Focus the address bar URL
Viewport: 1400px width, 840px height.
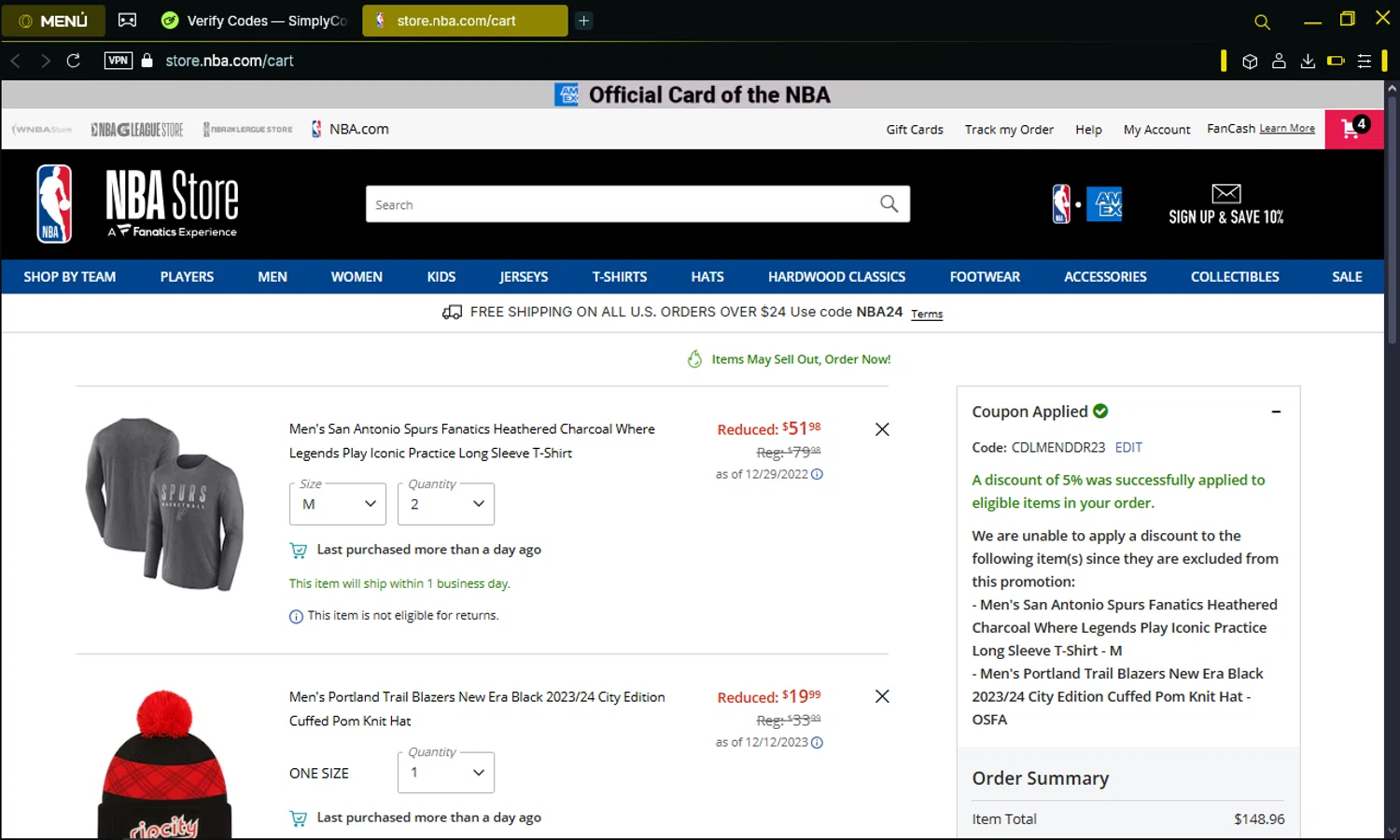pos(230,61)
